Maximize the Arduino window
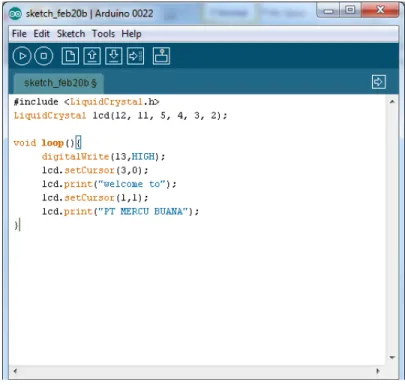The image size is (405, 385). coord(350,10)
